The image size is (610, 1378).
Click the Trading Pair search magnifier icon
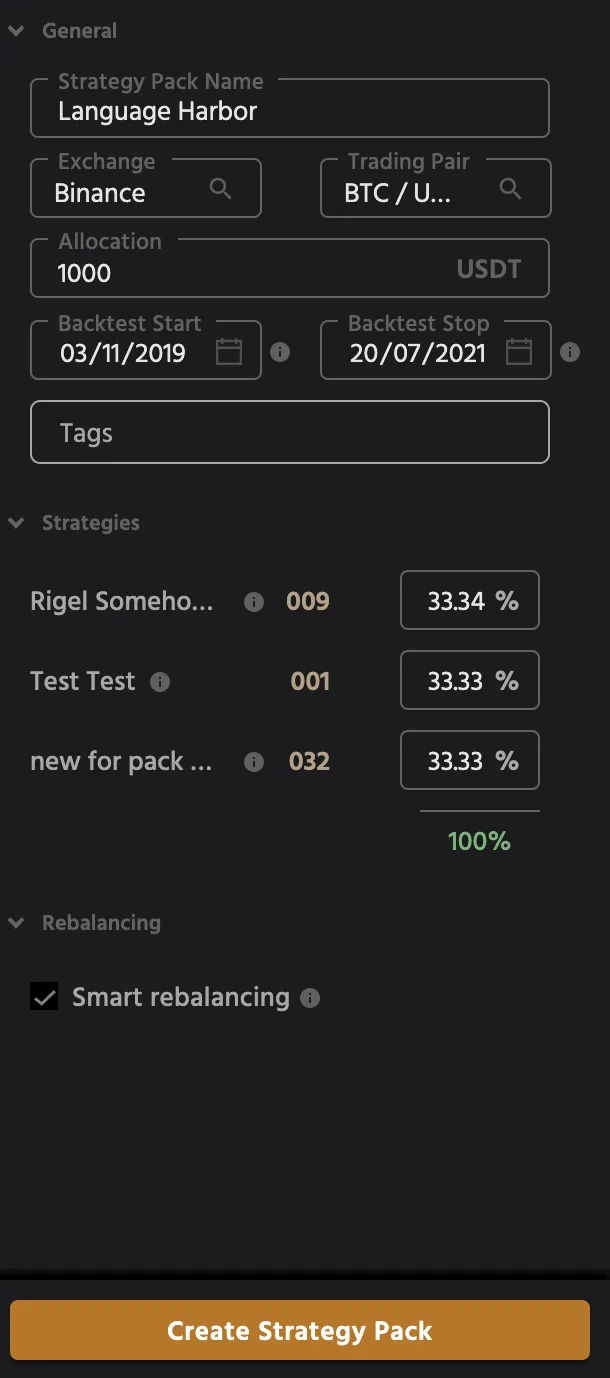511,188
